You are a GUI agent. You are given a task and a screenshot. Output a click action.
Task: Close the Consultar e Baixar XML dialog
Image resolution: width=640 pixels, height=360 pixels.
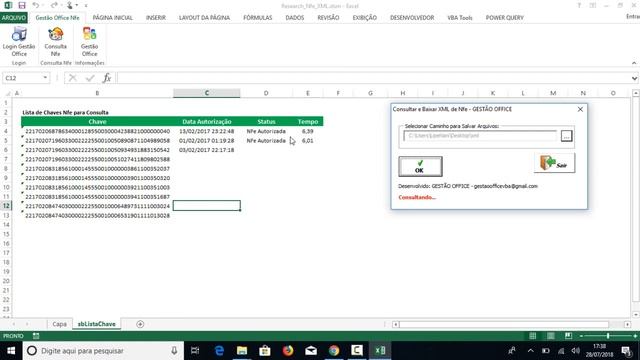click(x=580, y=109)
